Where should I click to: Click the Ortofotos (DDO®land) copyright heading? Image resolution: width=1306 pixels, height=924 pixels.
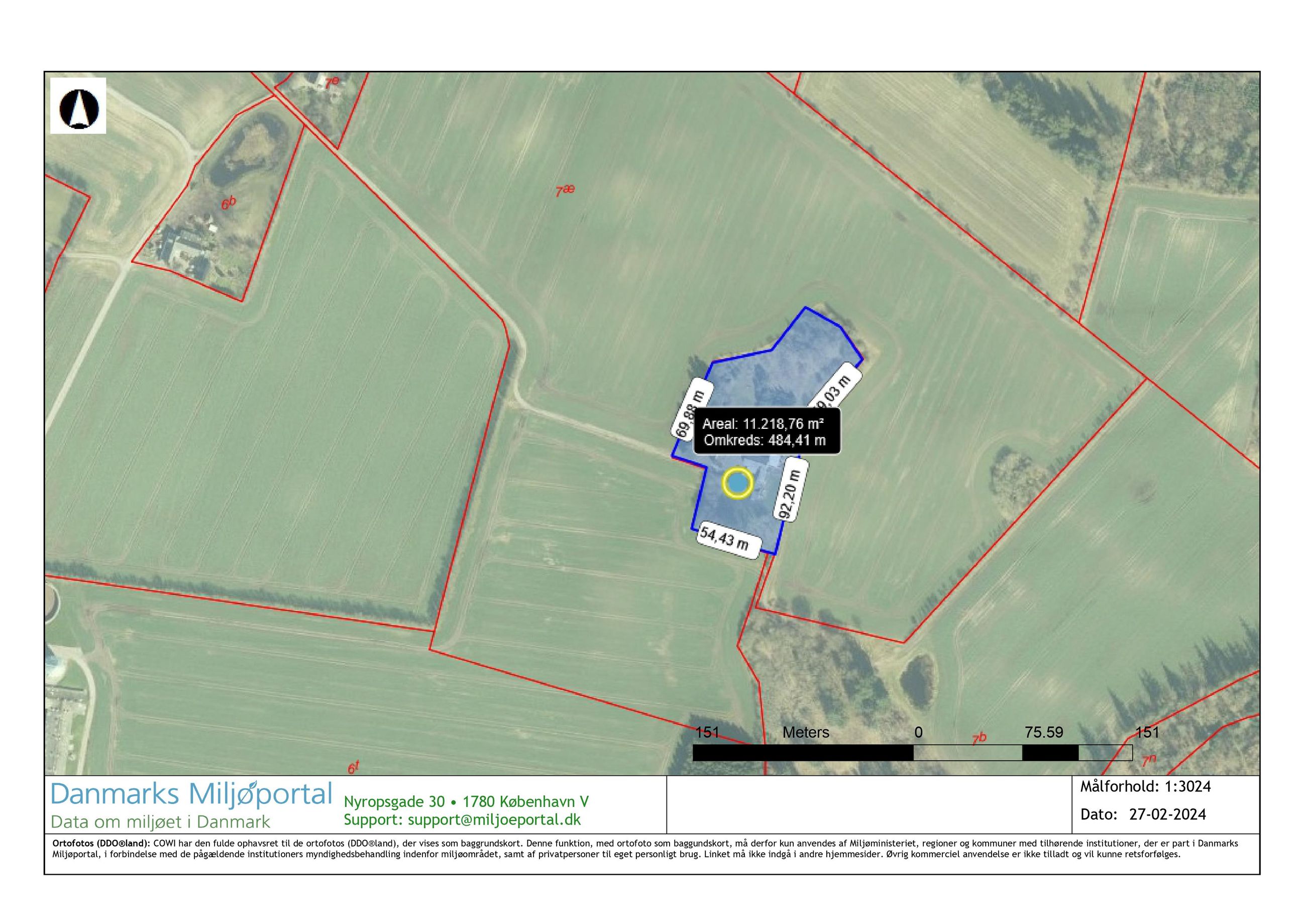(101, 843)
